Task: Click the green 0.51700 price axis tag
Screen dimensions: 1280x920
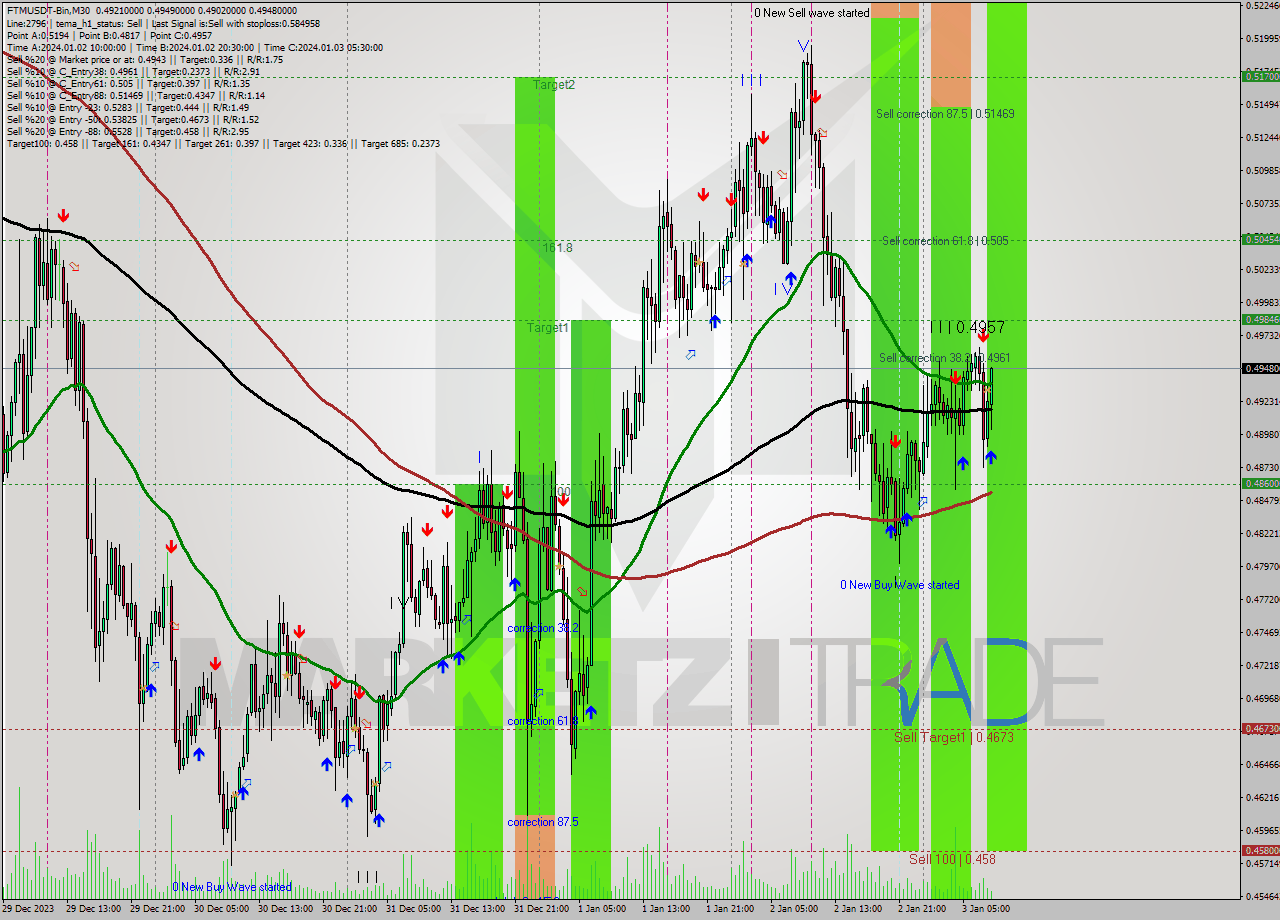Action: [x=1260, y=76]
